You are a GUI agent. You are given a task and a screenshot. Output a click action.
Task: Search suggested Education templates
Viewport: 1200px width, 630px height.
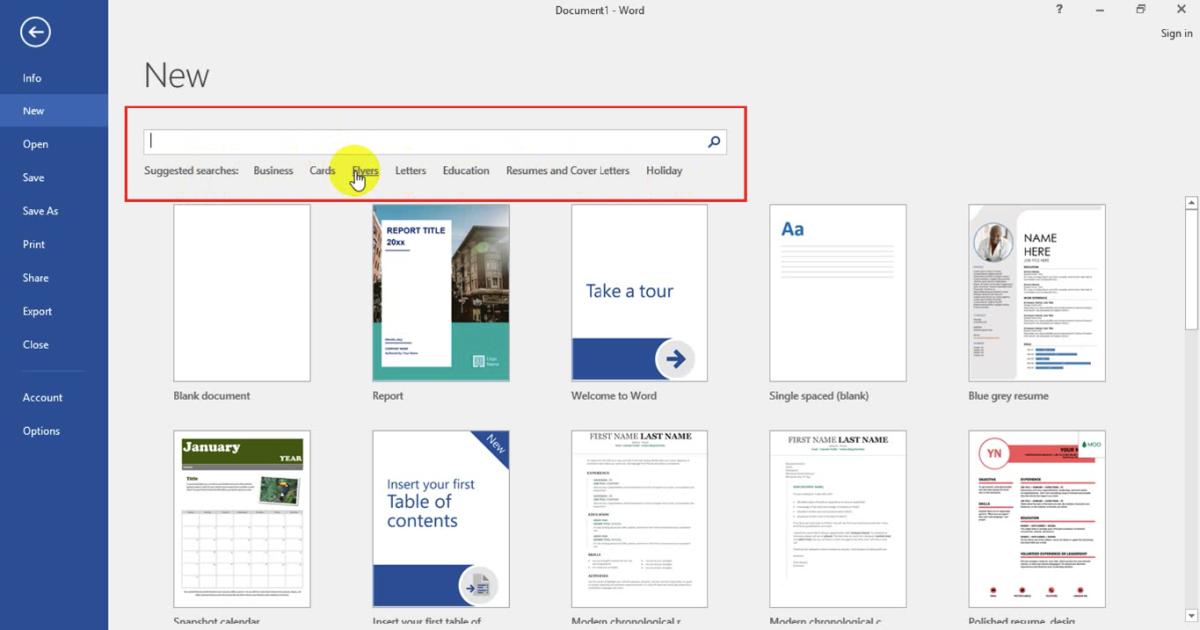tap(466, 171)
